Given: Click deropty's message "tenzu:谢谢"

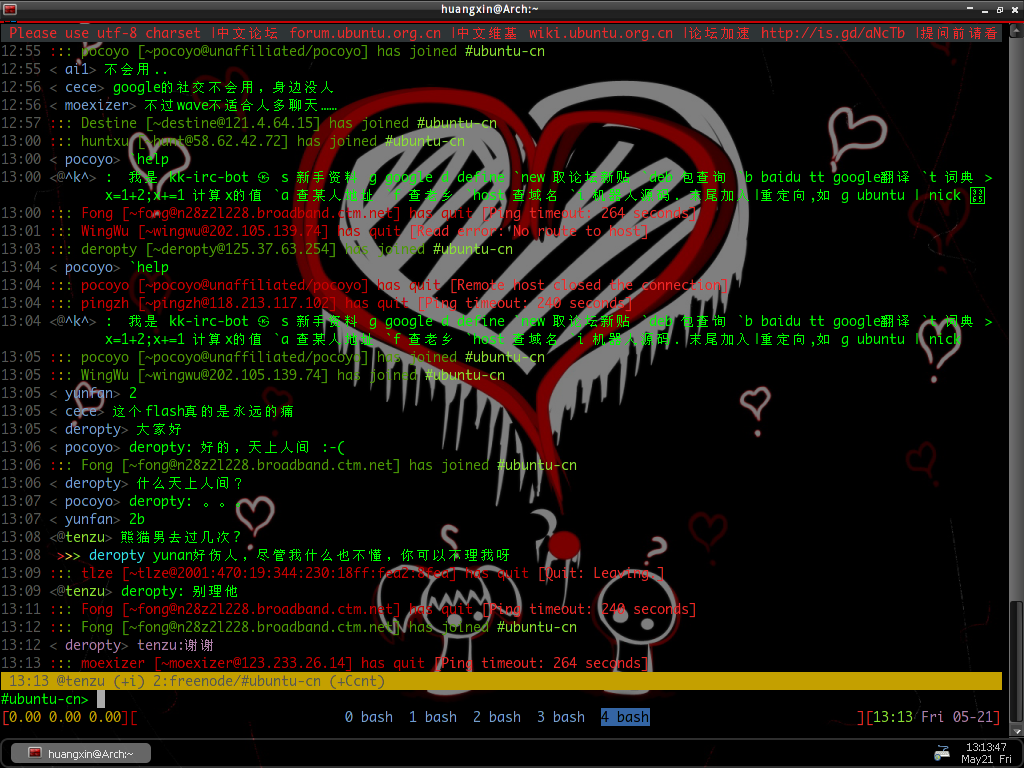Looking at the screenshot, I should click(x=175, y=645).
